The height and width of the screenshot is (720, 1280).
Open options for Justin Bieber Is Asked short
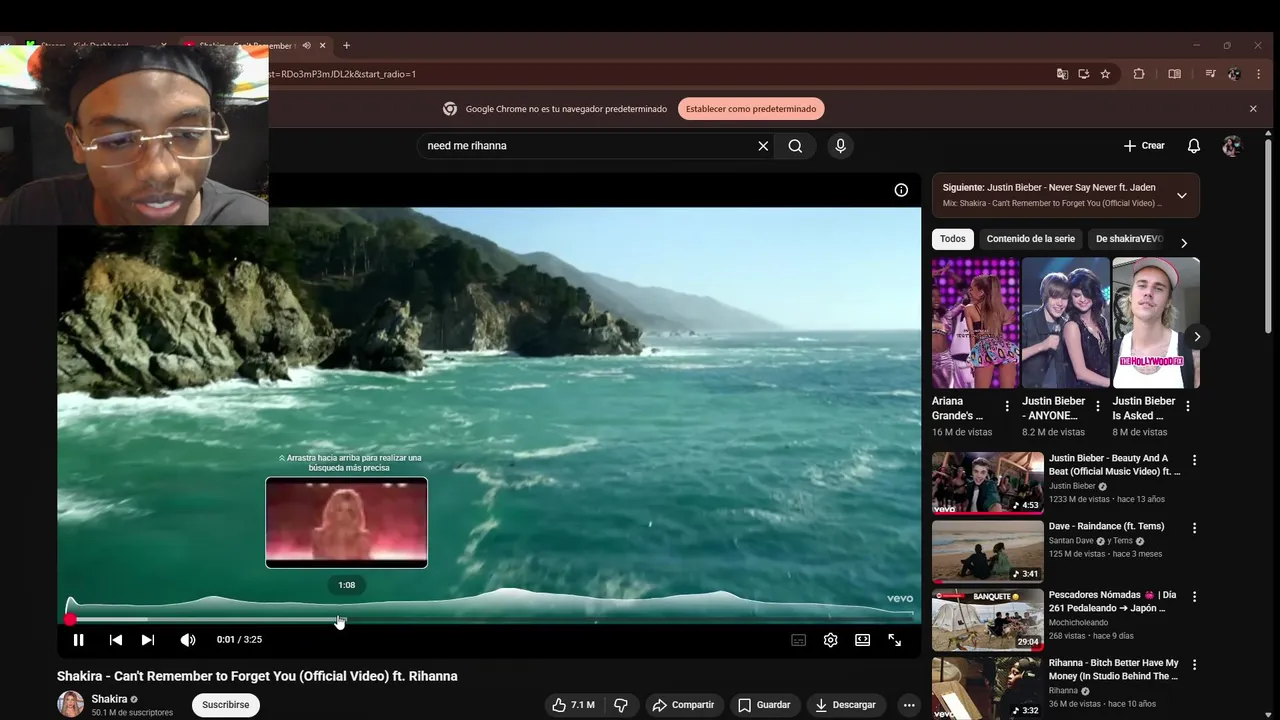pos(1188,407)
